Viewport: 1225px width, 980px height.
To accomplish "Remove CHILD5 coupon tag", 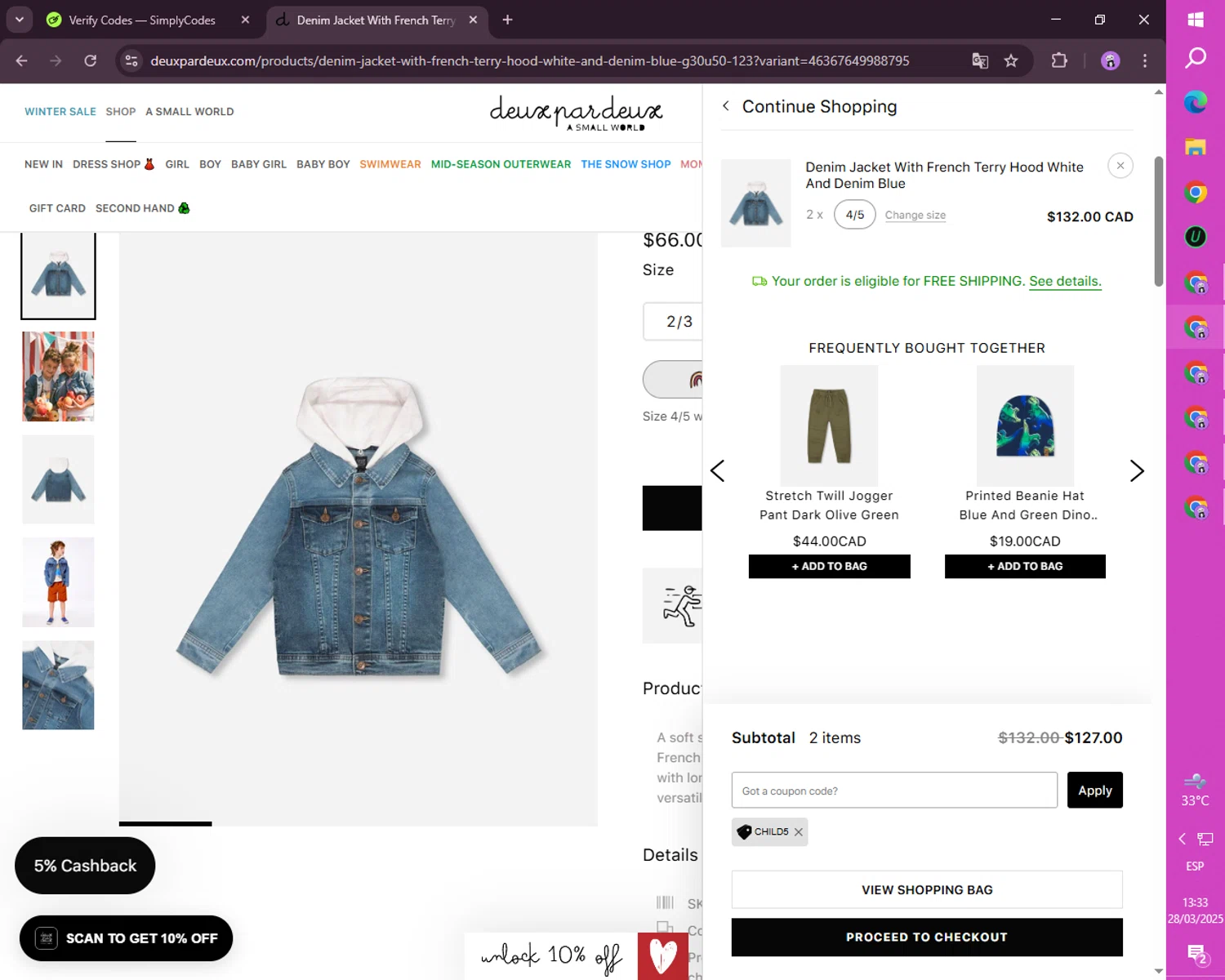I will [799, 832].
